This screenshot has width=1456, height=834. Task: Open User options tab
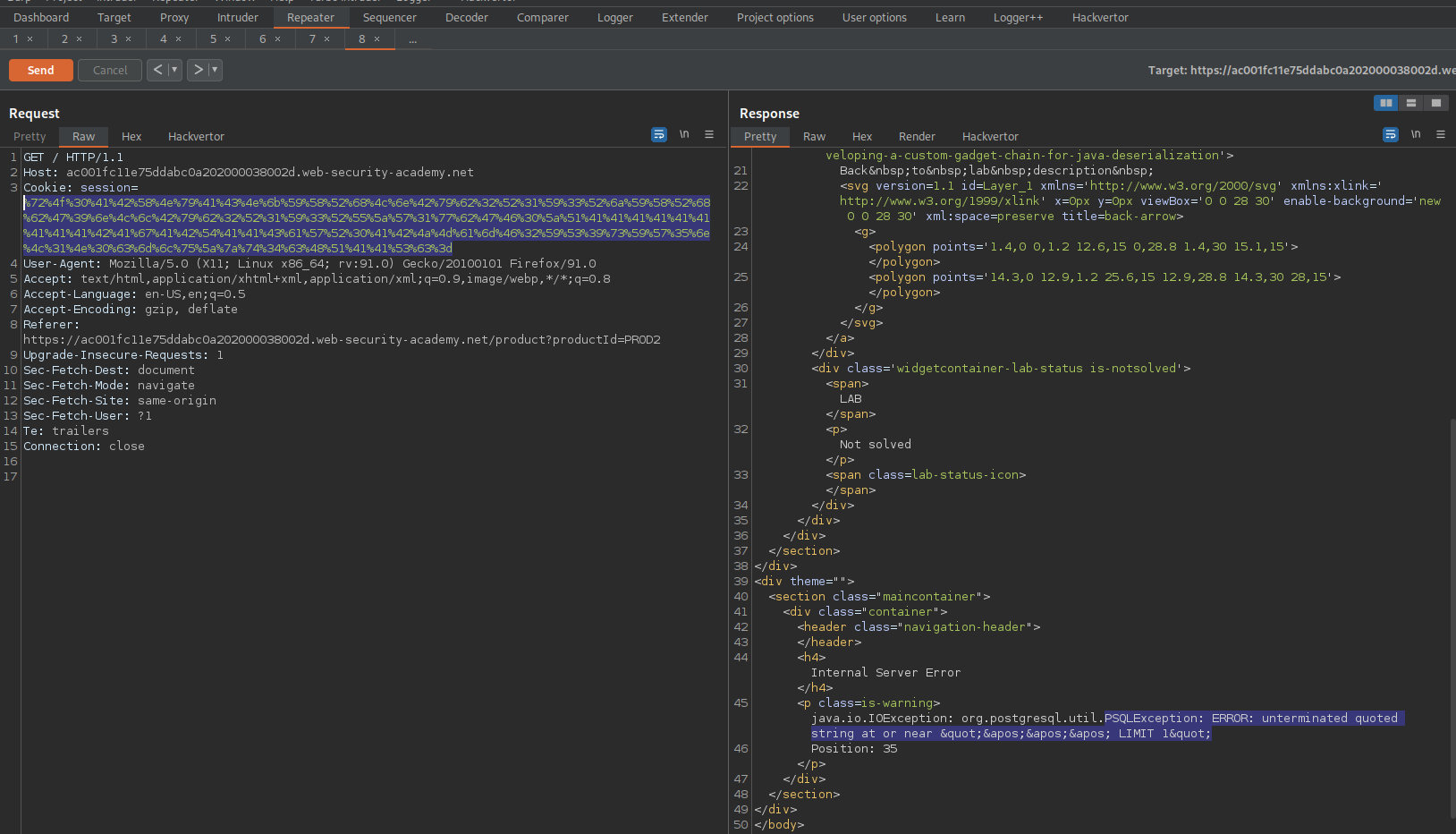coord(875,17)
